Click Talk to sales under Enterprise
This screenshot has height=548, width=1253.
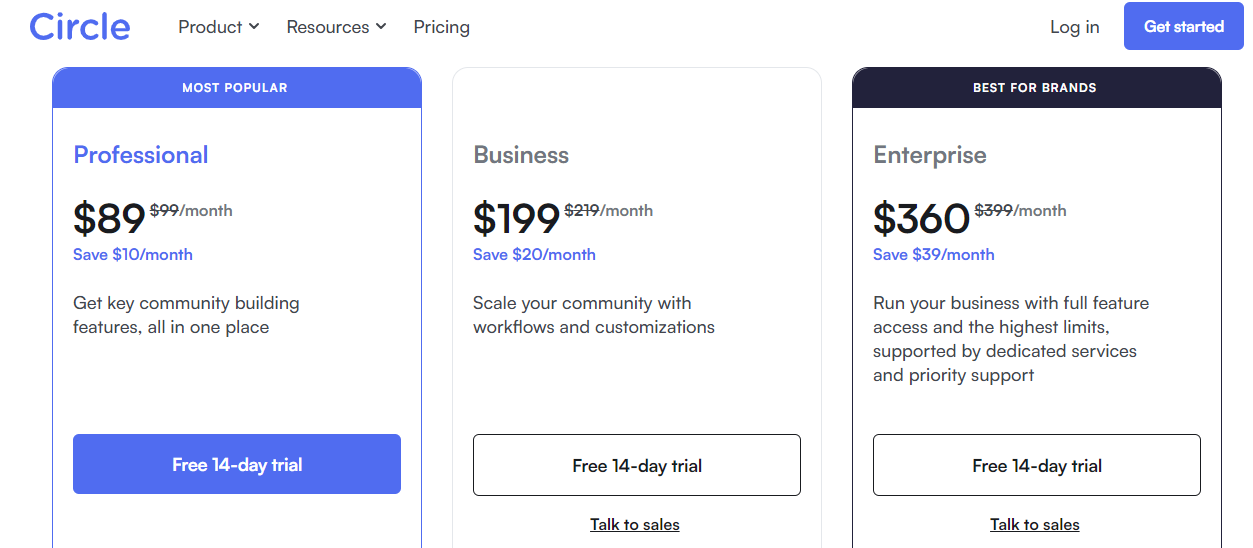point(1035,524)
